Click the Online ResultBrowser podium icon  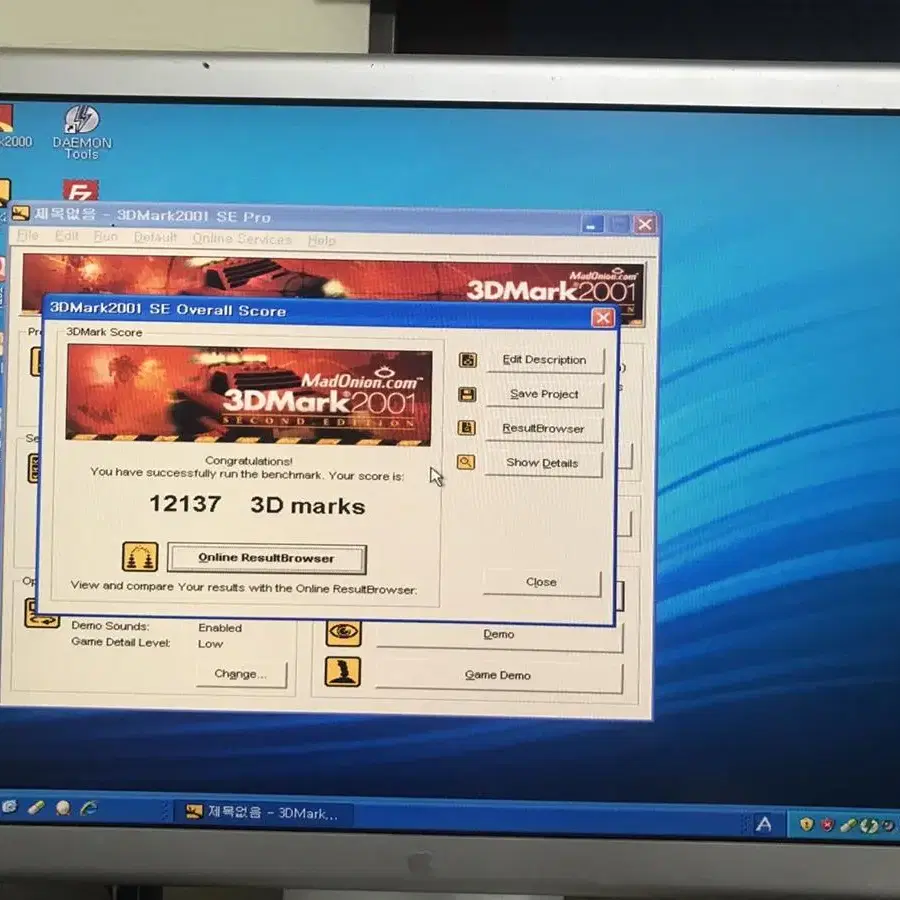140,556
